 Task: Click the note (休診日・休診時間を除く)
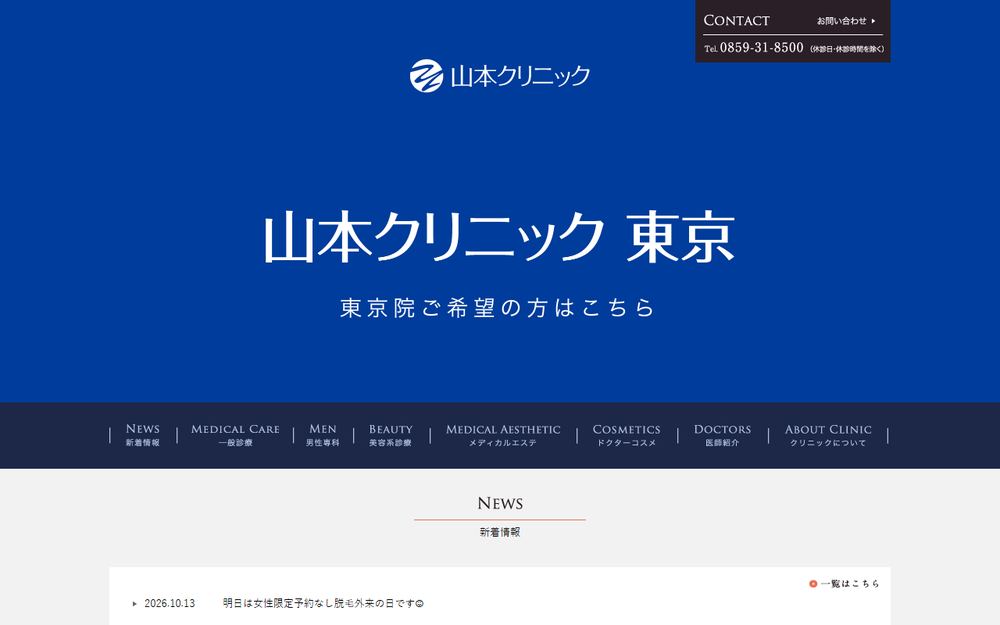click(846, 48)
